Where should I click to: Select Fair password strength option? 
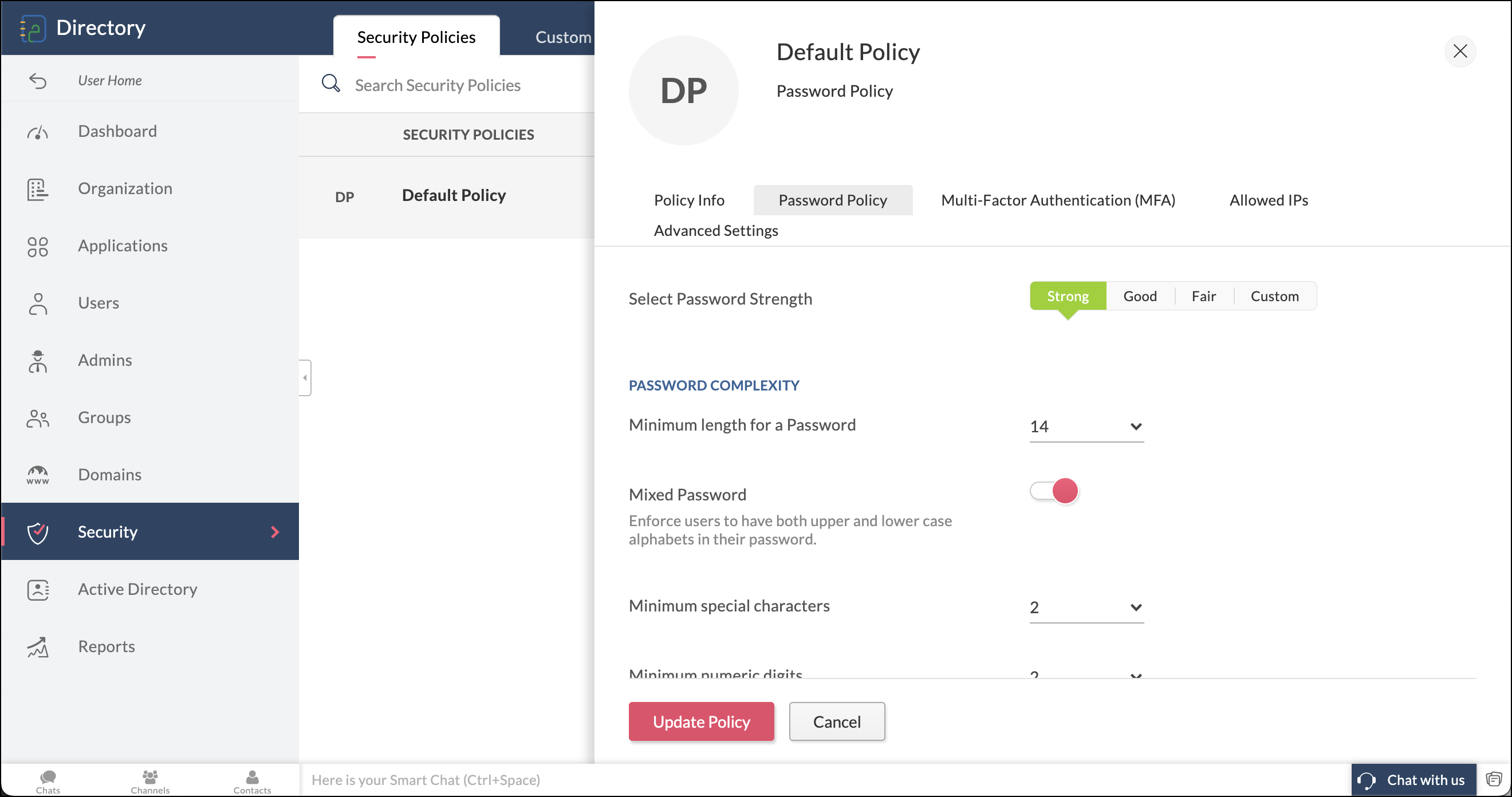click(x=1203, y=297)
